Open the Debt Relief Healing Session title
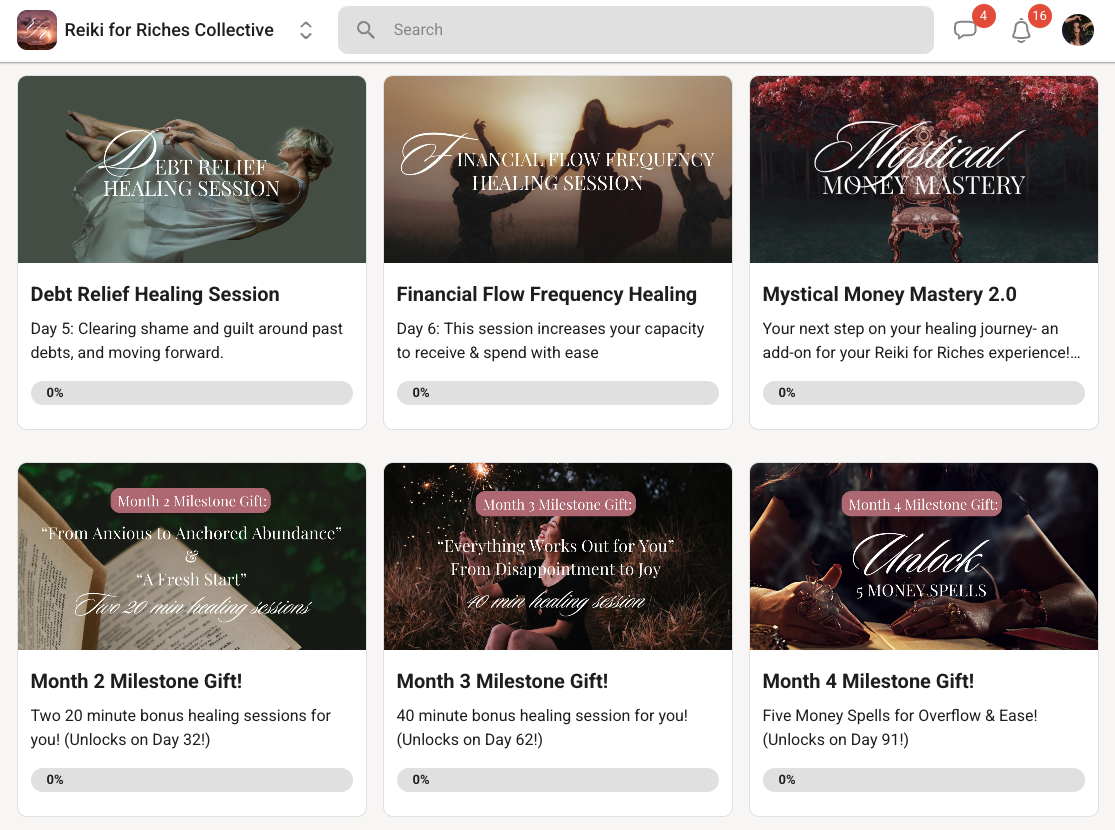Image resolution: width=1115 pixels, height=830 pixels. click(x=155, y=294)
